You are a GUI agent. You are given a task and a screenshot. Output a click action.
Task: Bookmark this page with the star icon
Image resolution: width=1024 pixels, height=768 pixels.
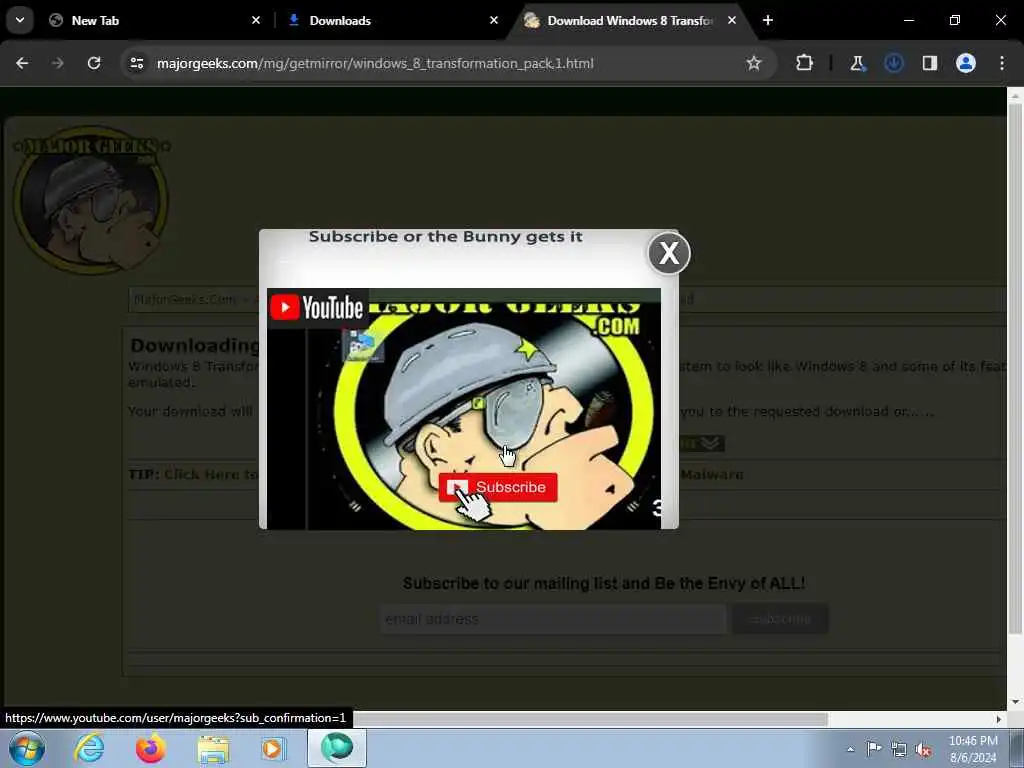754,63
